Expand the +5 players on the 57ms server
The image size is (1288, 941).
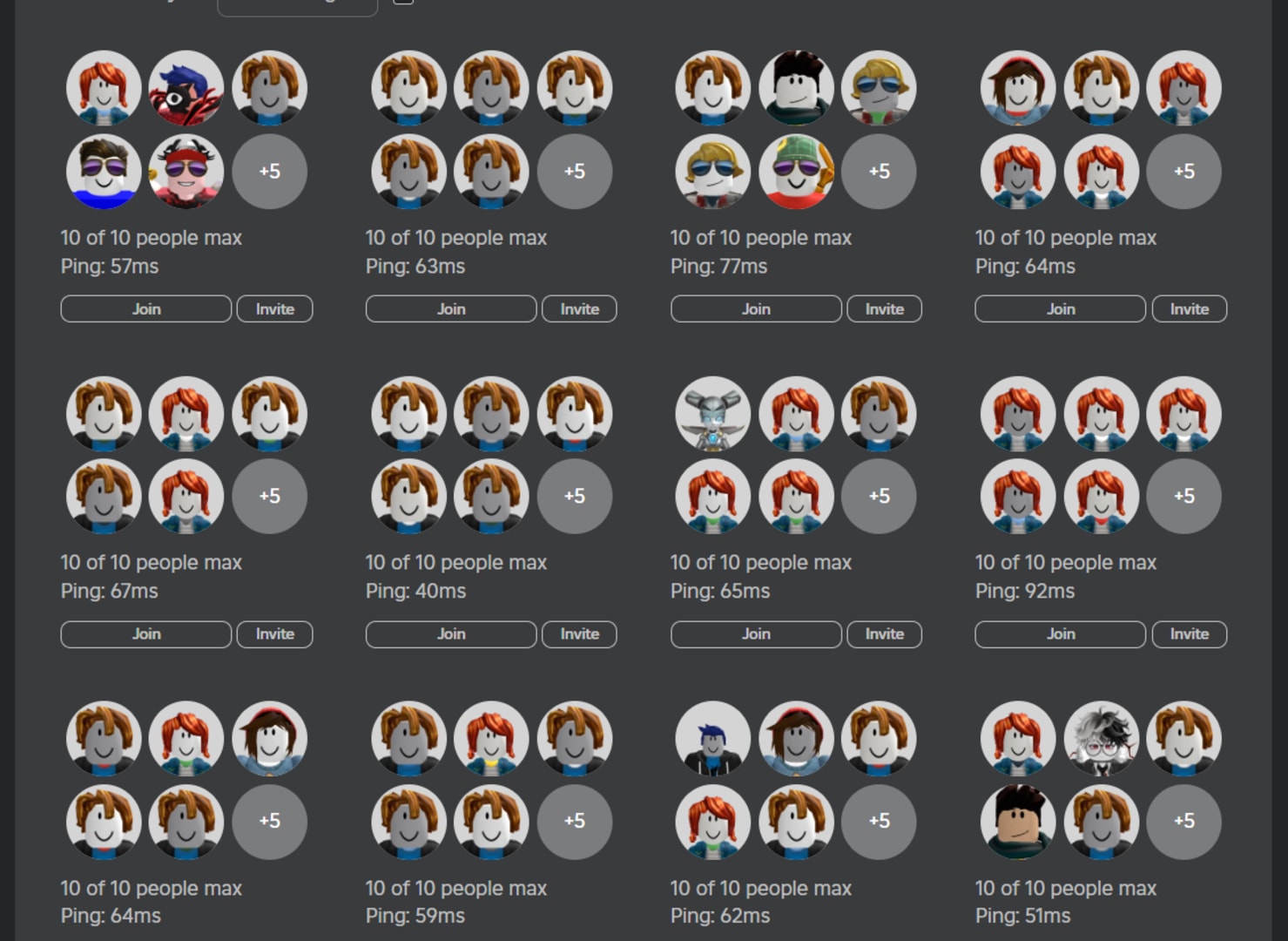tap(270, 173)
